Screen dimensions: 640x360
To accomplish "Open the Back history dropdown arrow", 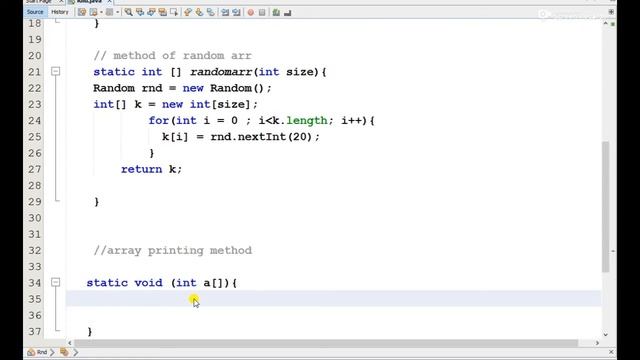I will coord(101,12).
